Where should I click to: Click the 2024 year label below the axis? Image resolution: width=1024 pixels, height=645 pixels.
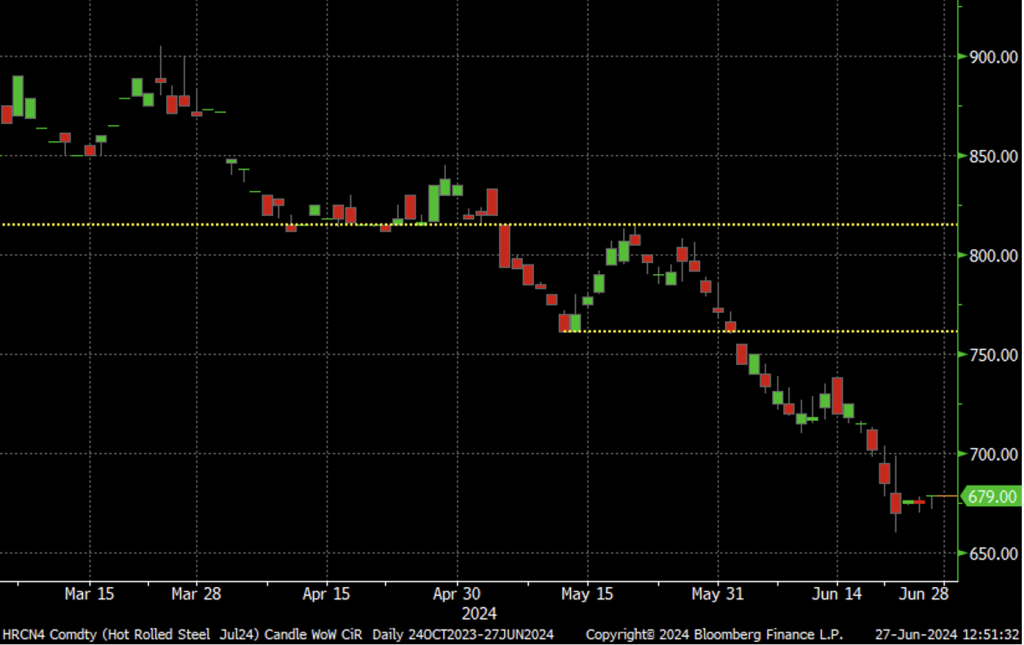(x=478, y=613)
